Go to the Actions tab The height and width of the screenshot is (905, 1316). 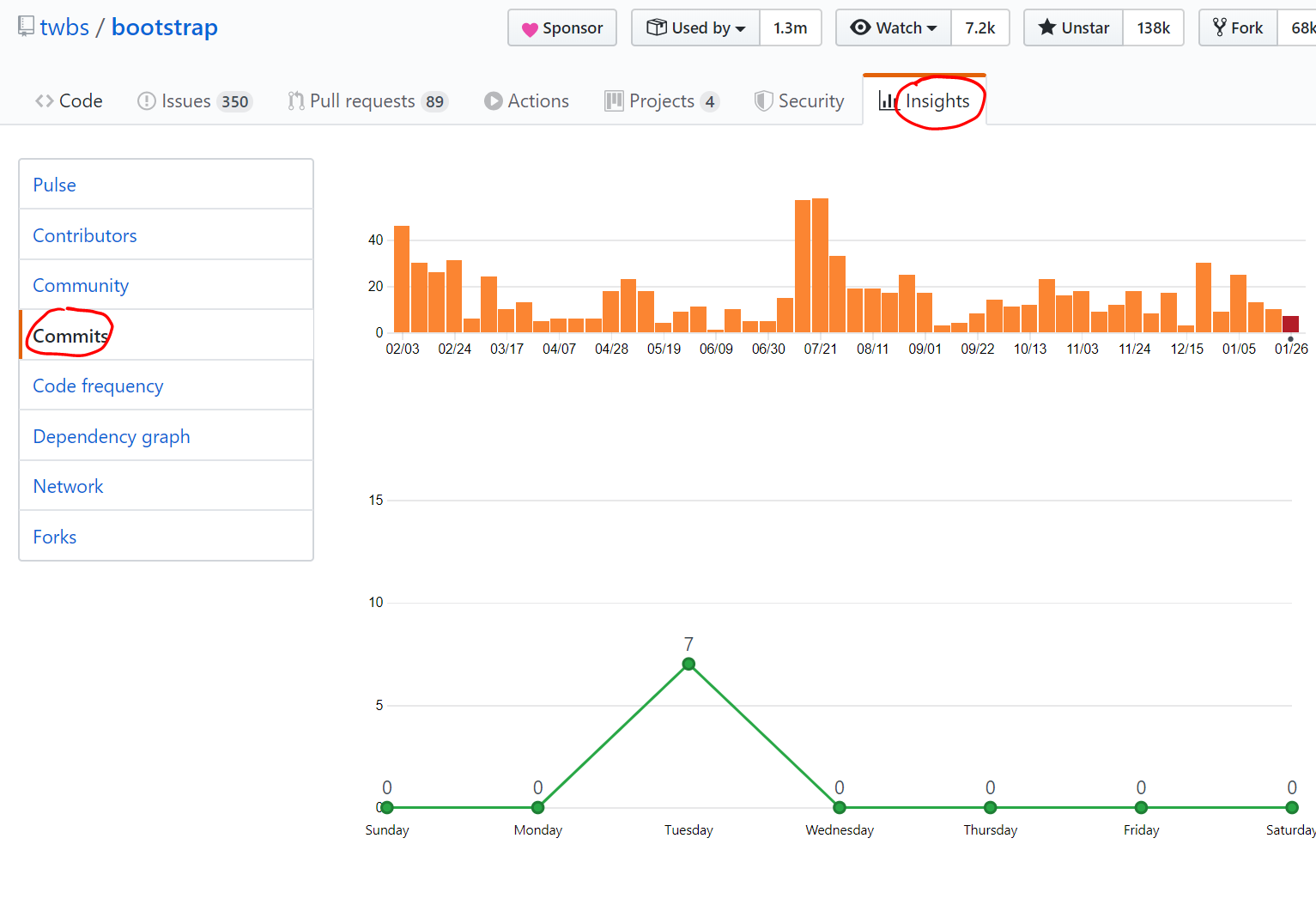tap(526, 101)
